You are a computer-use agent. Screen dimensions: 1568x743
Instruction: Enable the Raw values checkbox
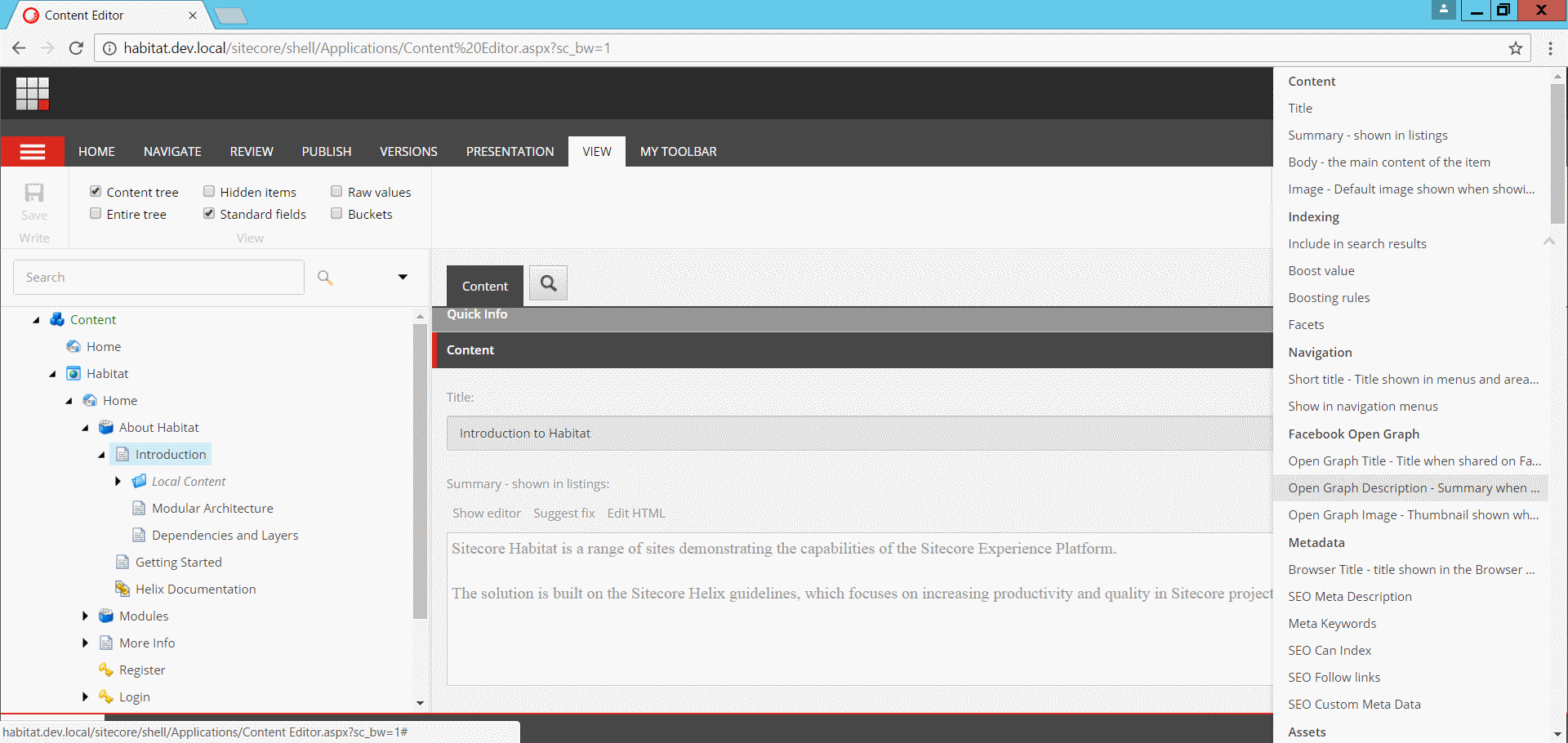click(336, 191)
